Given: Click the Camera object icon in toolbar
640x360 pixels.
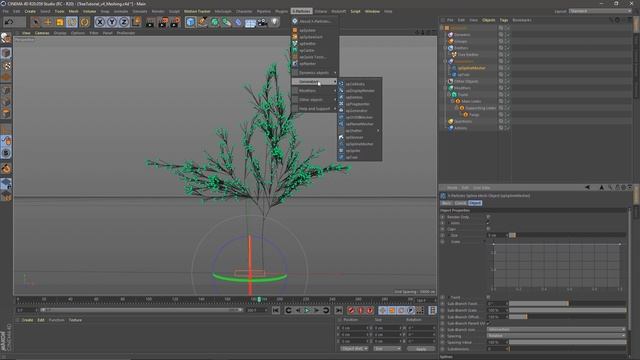Looking at the screenshot, I should [x=262, y=22].
